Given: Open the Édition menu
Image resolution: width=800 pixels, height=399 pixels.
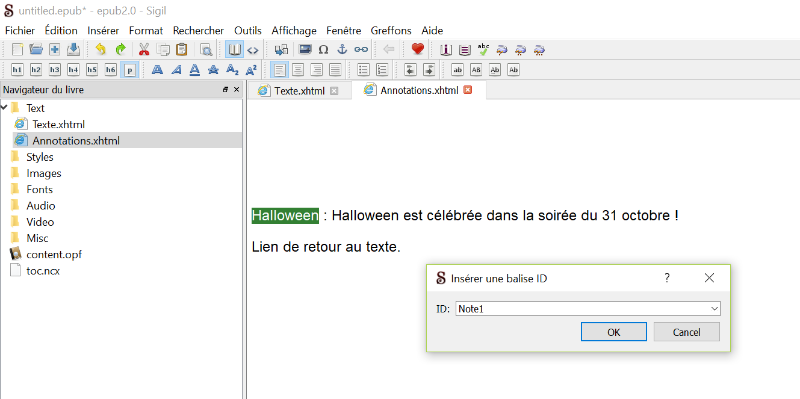Looking at the screenshot, I should (61, 31).
